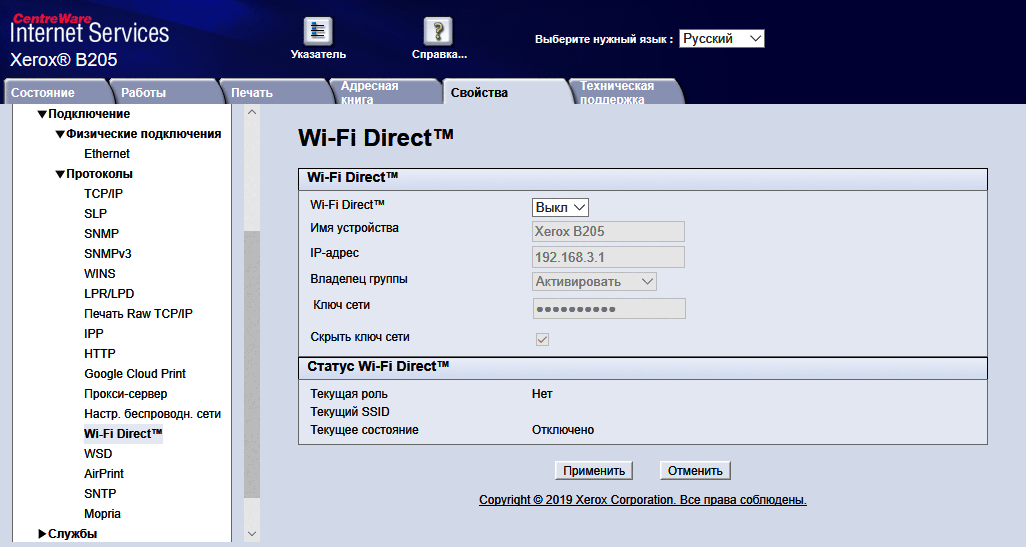The width and height of the screenshot is (1026, 547).
Task: Click sidebar scrollbar up arrow
Action: (x=252, y=112)
